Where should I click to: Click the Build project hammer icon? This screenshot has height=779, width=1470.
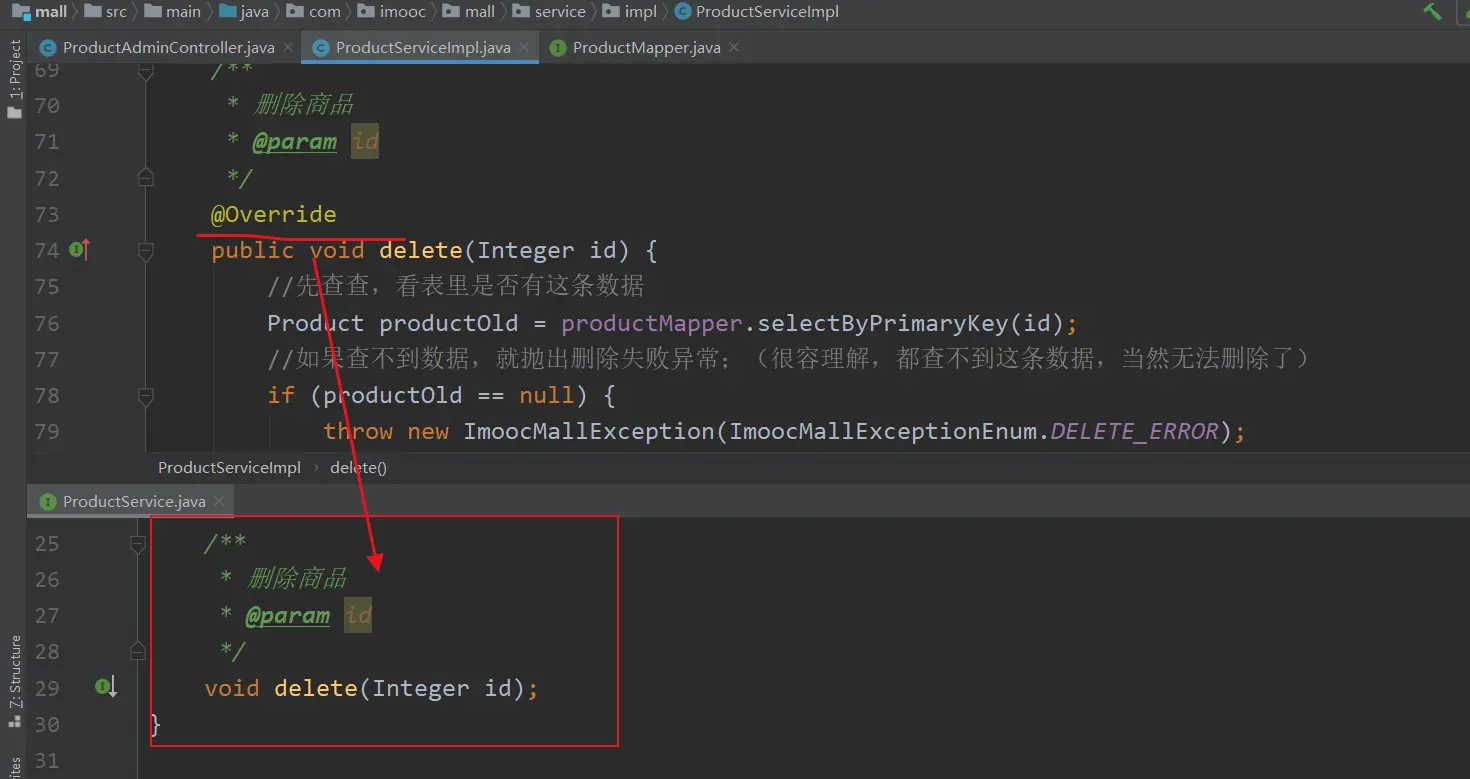pos(1432,12)
